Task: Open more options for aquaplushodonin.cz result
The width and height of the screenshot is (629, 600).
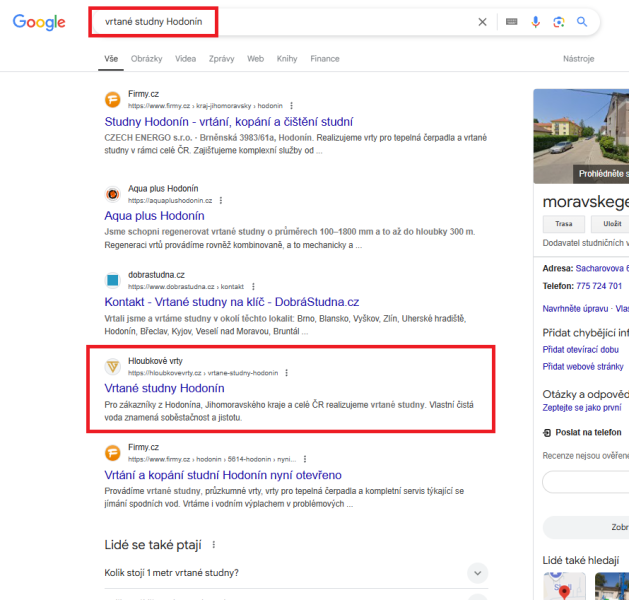Action: click(x=221, y=200)
